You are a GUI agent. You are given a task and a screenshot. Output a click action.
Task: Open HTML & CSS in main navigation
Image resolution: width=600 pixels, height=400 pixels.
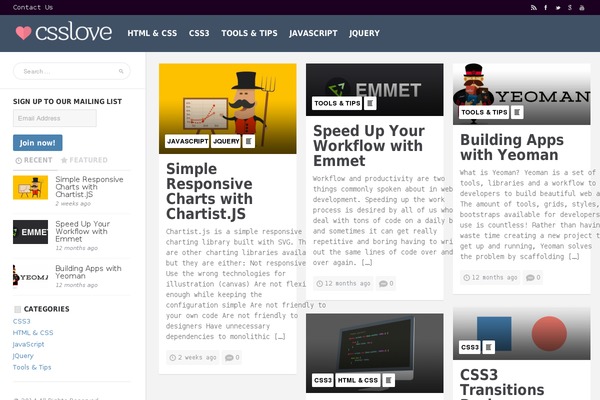pos(152,33)
